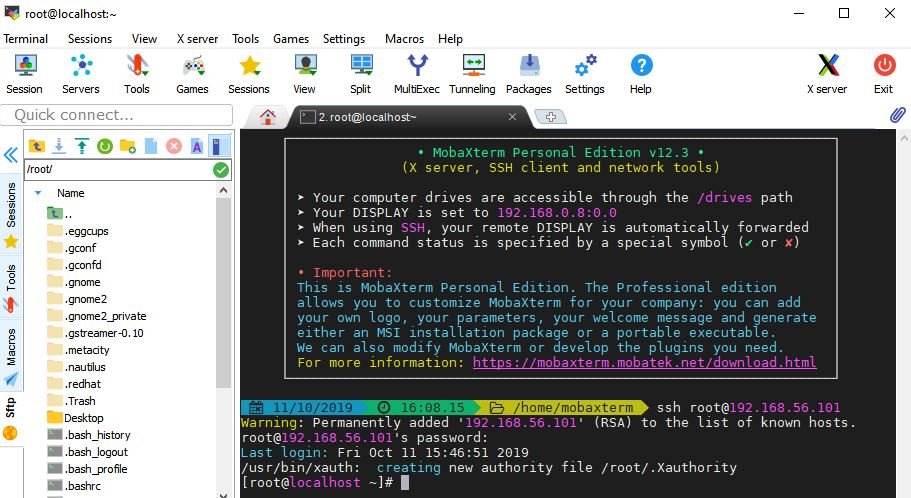
Task: Go to the home tab icon
Action: click(268, 117)
